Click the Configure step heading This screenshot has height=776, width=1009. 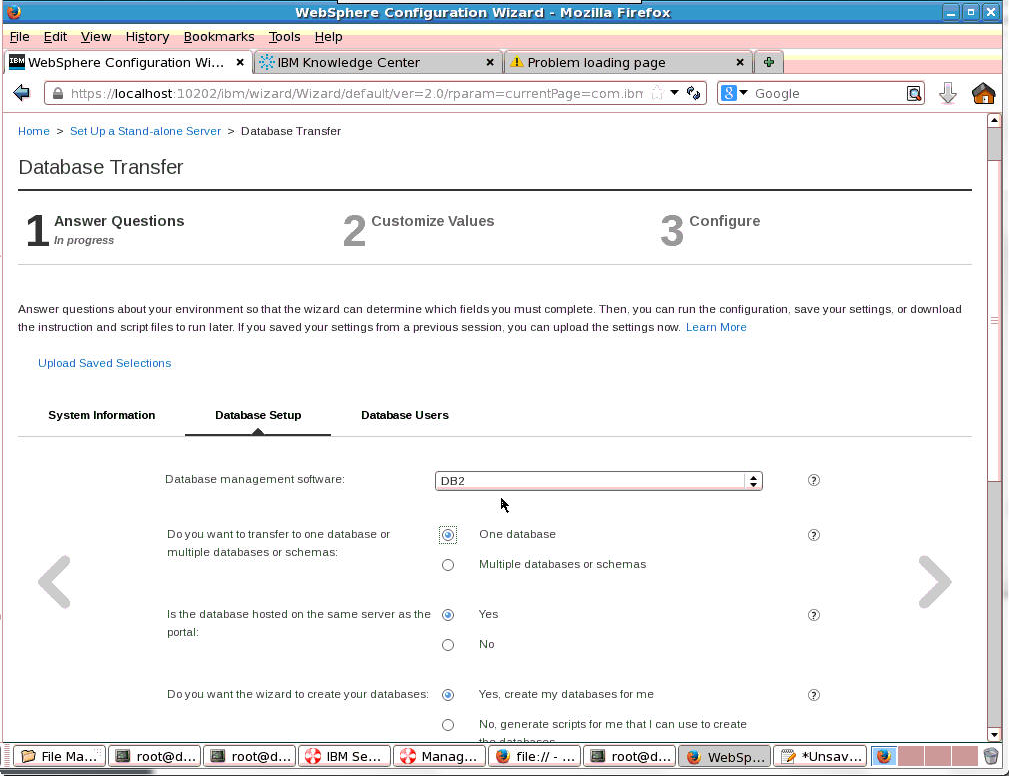725,221
